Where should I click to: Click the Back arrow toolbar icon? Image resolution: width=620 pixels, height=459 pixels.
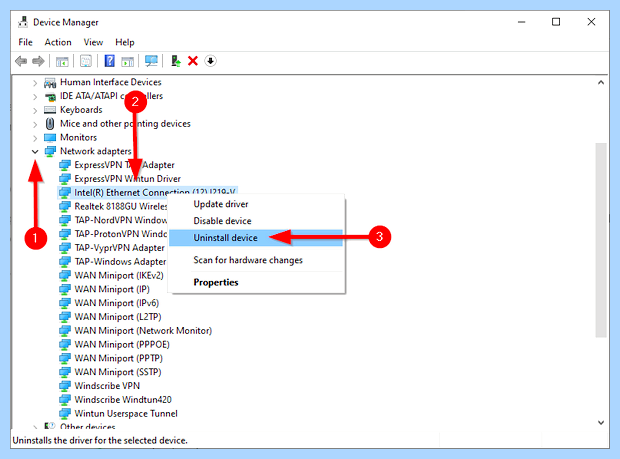21,61
